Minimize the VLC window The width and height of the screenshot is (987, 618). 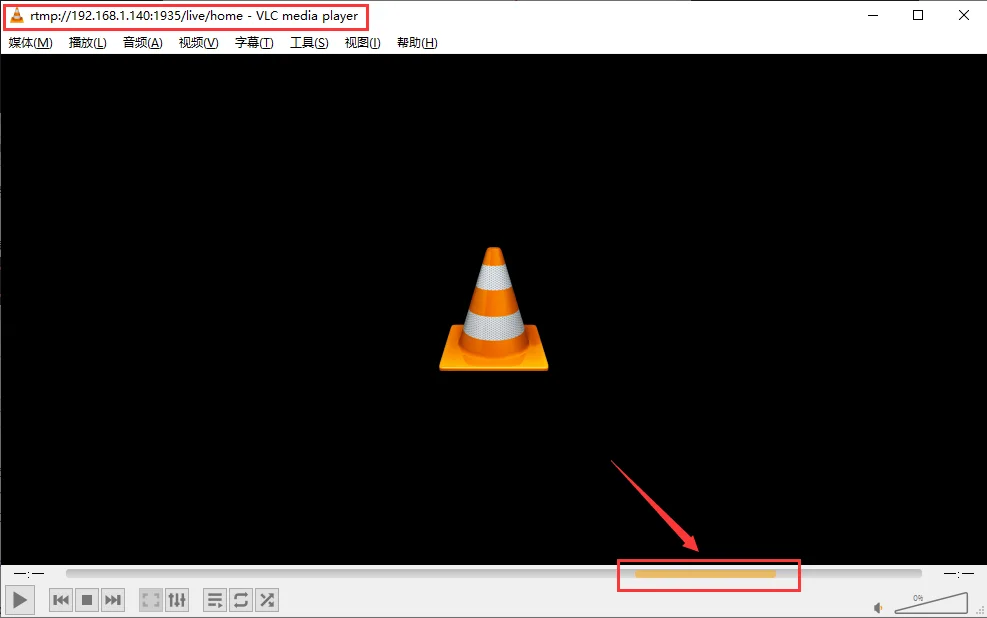tap(873, 15)
